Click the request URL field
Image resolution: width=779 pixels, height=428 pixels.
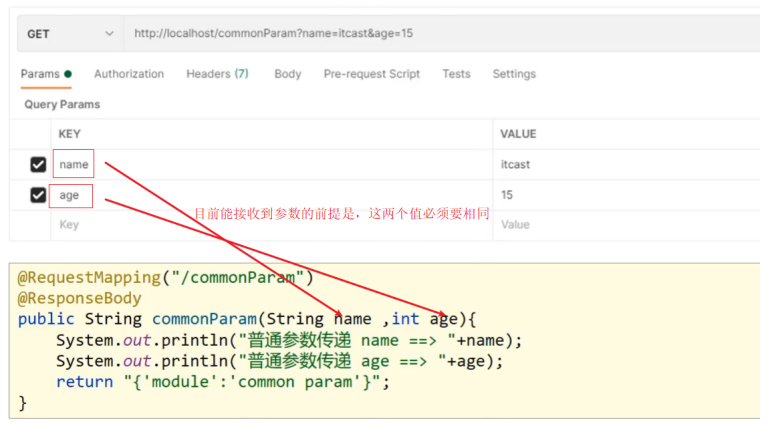pyautogui.click(x=442, y=34)
